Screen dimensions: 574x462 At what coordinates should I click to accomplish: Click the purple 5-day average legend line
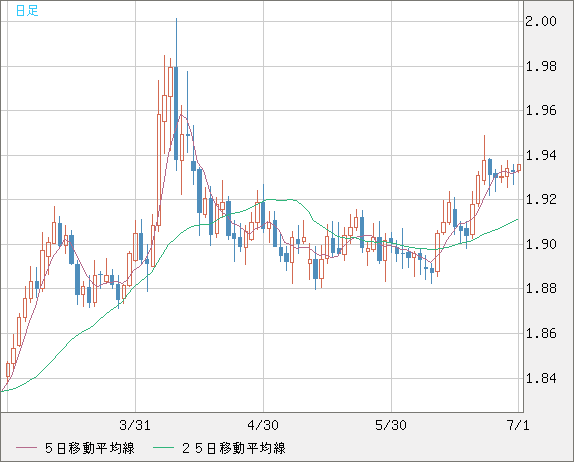(26, 448)
